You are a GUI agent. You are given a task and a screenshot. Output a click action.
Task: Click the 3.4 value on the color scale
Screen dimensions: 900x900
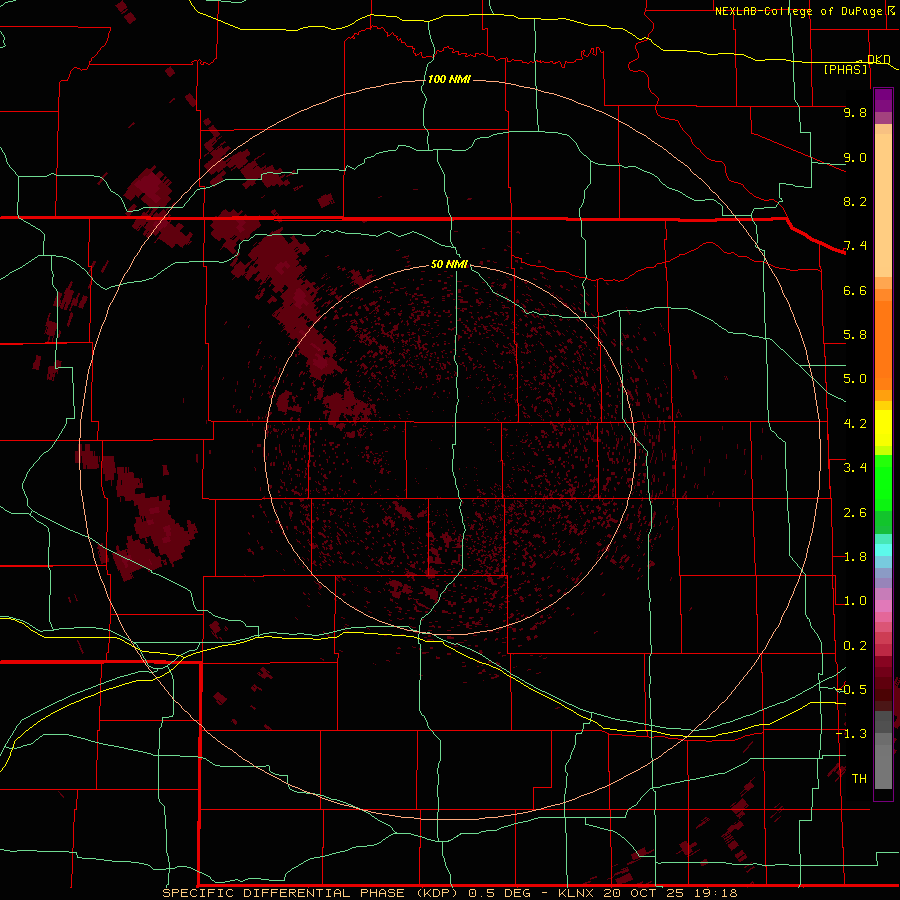[855, 468]
